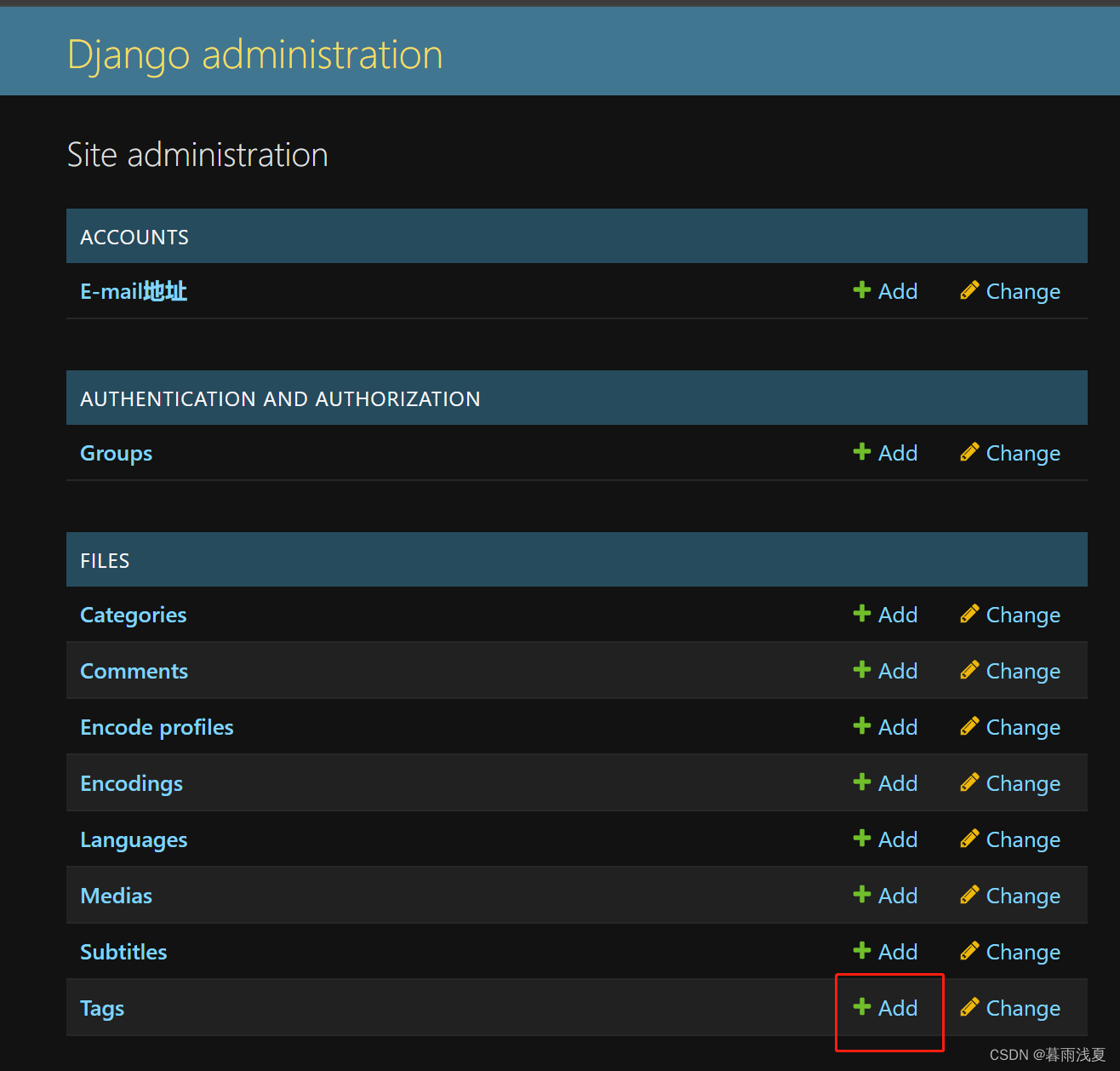Click the Change text for Languages
Screen dimensions: 1120x1071
tap(1023, 839)
